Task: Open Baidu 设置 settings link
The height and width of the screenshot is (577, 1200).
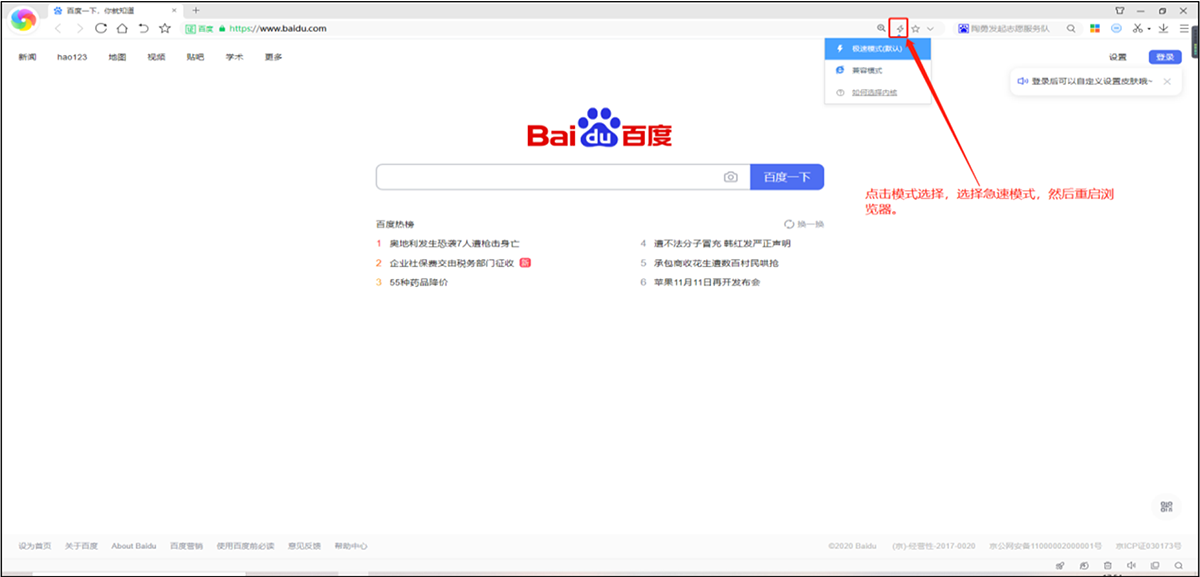Action: [1117, 57]
